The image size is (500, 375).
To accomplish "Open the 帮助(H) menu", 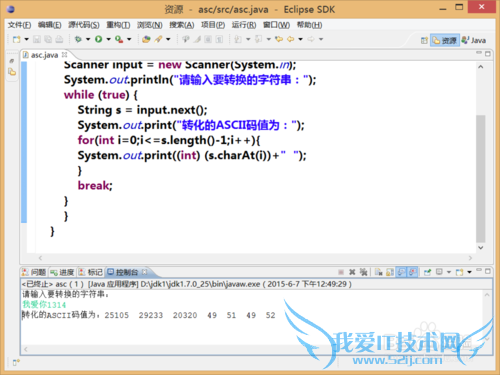I will click(x=309, y=25).
